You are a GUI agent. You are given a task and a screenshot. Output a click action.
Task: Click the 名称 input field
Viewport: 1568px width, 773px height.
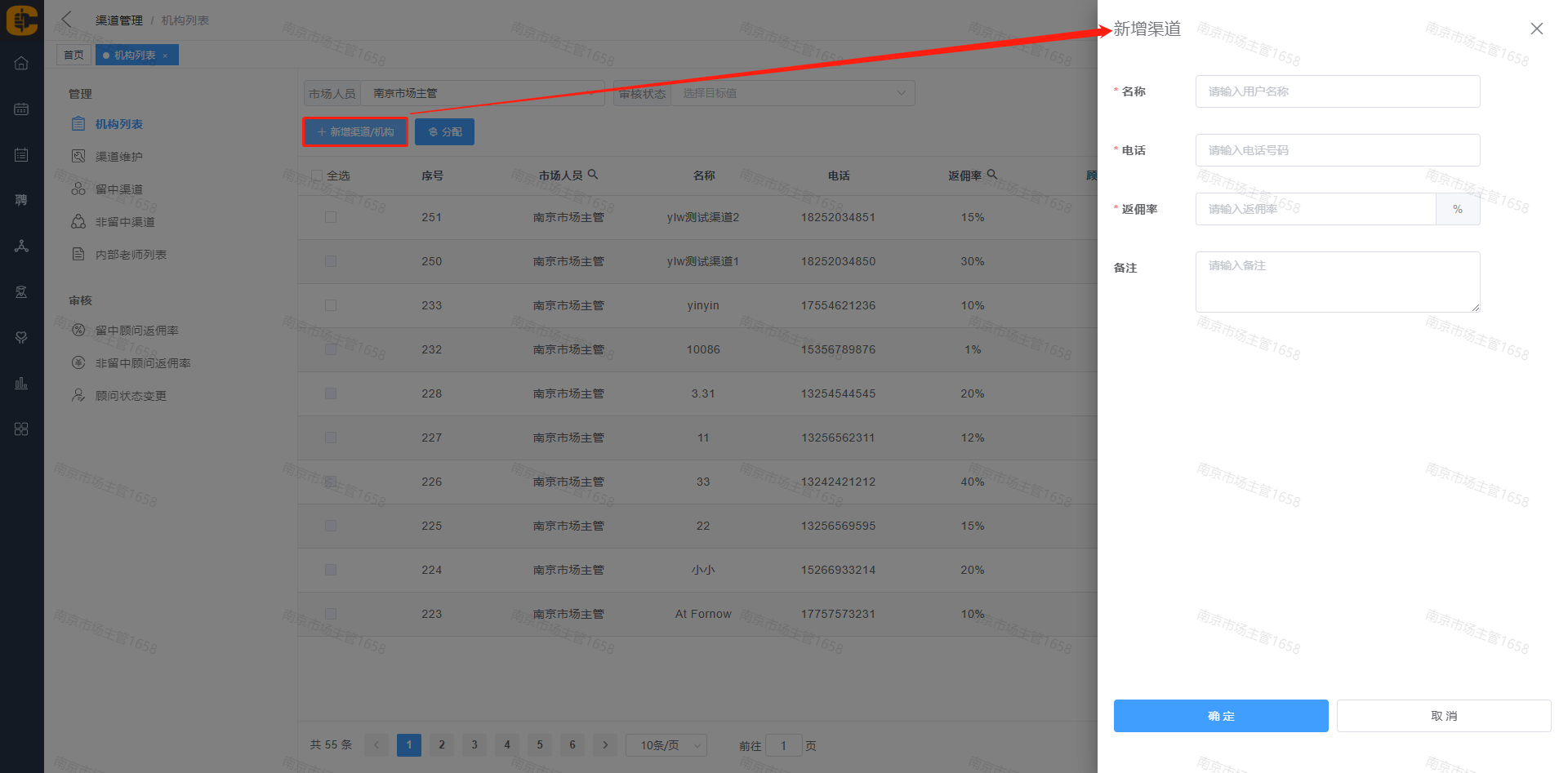[x=1337, y=91]
